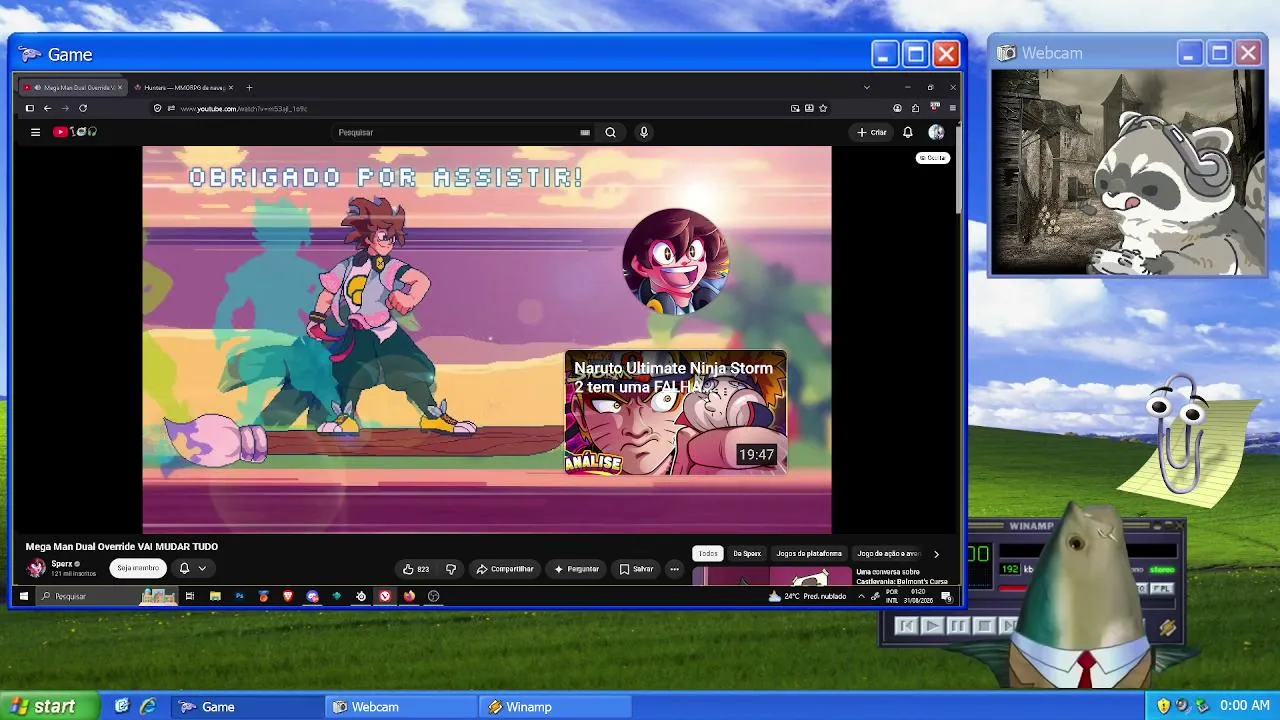
Task: Open Brave browser from the inner taskbar
Action: [x=288, y=596]
